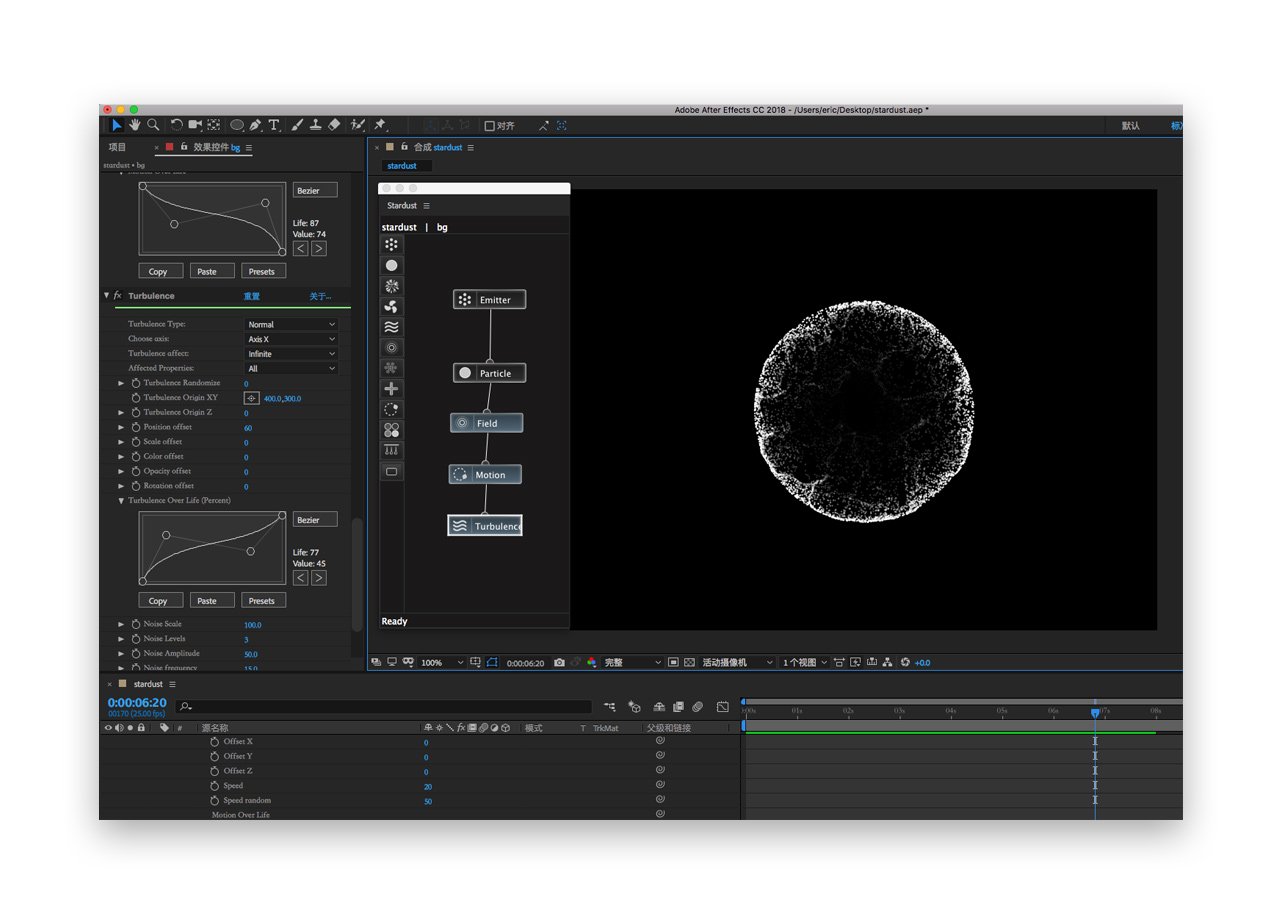Image resolution: width=1280 pixels, height=923 pixels.
Task: Toggle stopwatch for Scale offset
Action: (136, 442)
